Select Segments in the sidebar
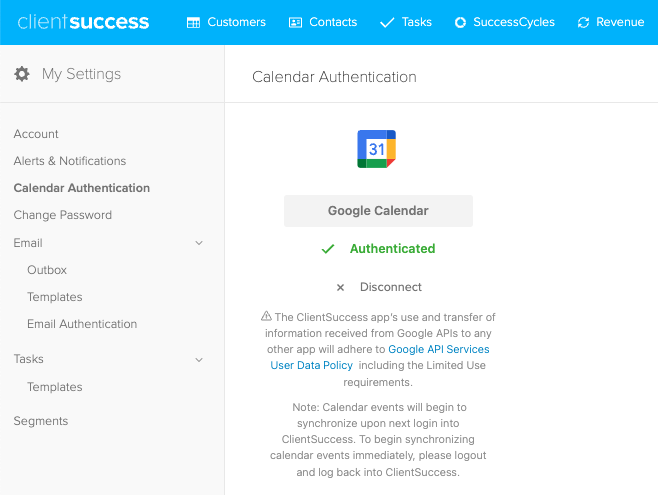This screenshot has width=658, height=495. point(41,421)
